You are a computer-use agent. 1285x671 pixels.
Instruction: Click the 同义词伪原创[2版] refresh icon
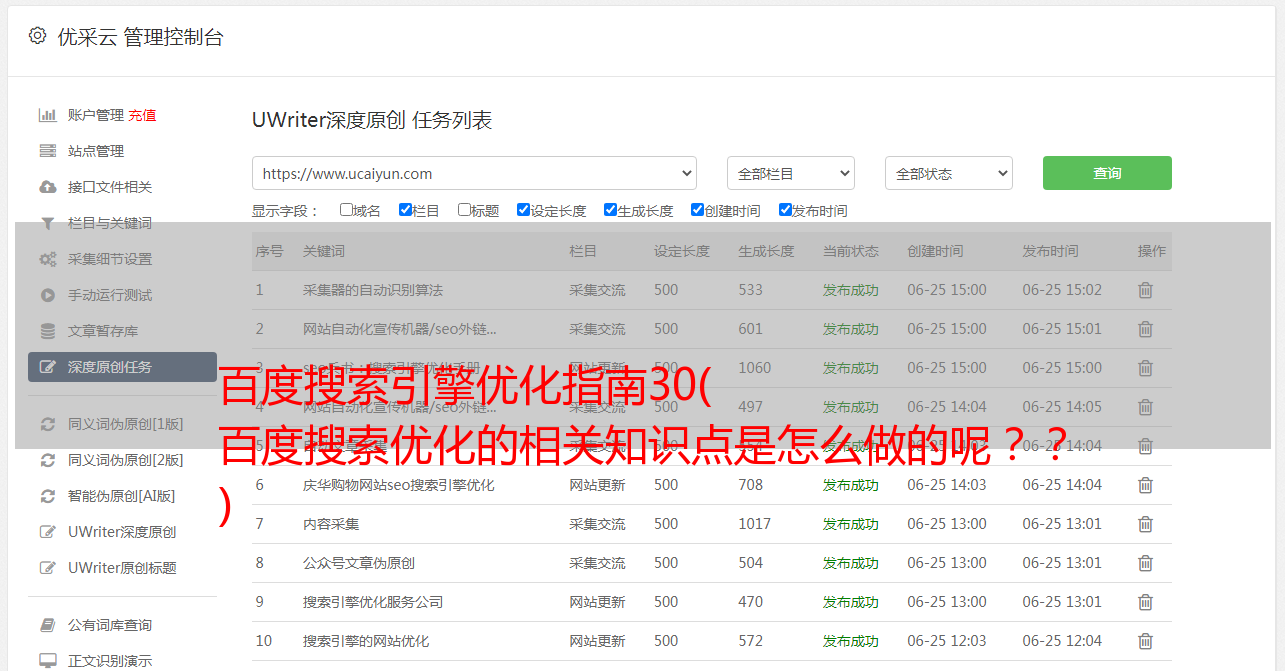click(x=47, y=460)
